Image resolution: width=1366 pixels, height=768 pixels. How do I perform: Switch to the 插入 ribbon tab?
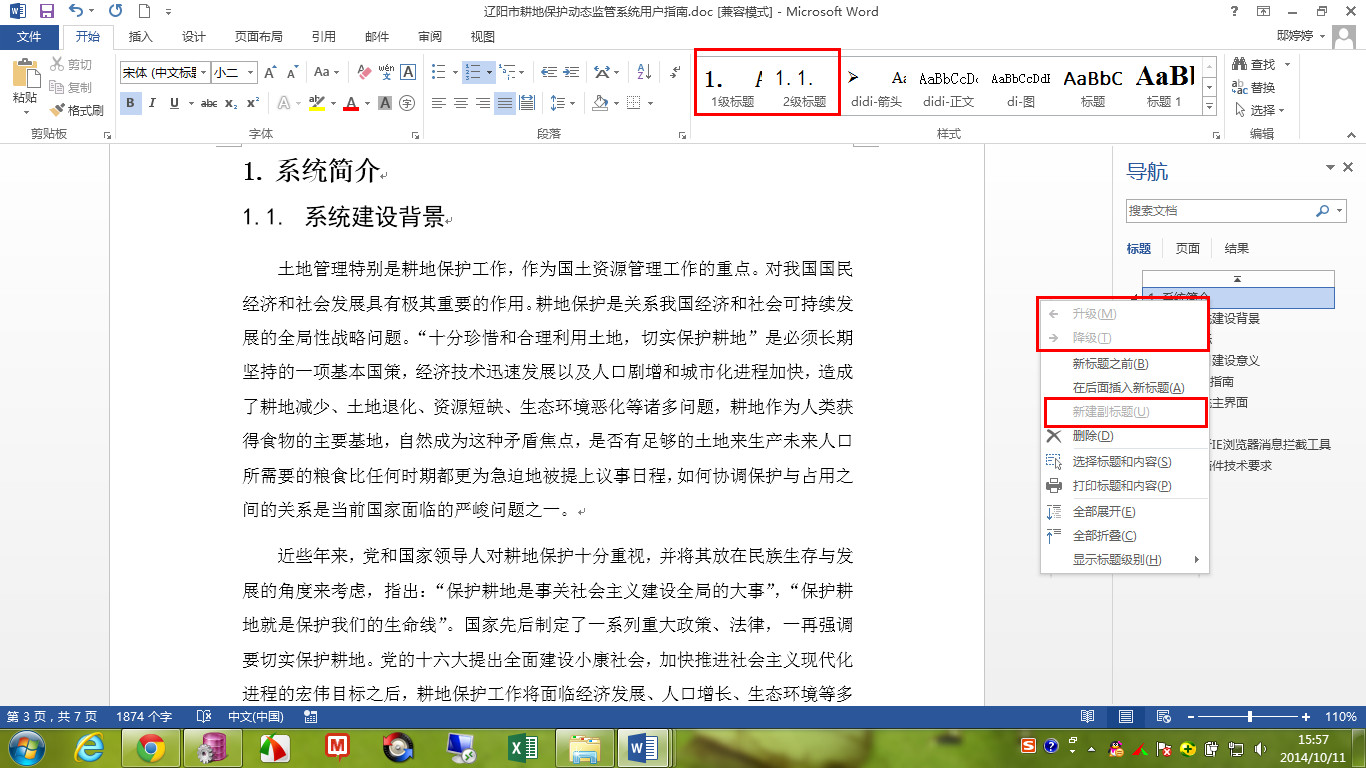point(141,37)
